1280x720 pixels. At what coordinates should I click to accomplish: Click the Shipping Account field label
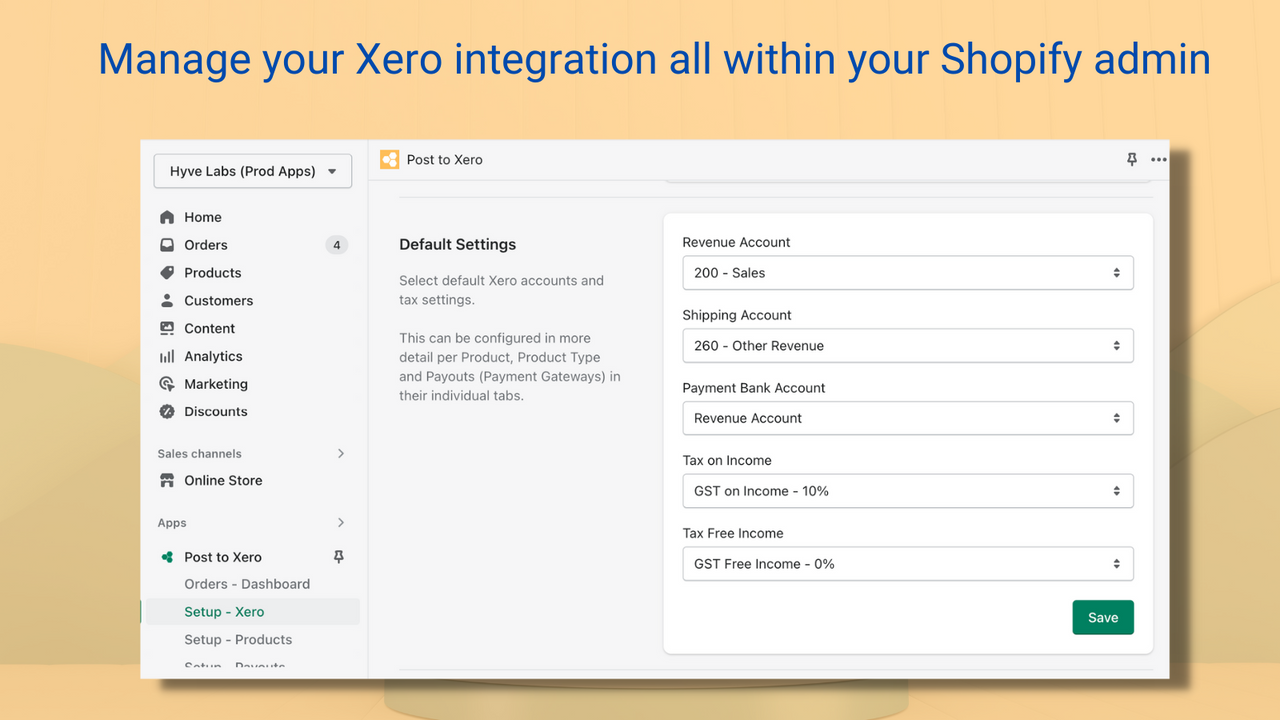click(x=737, y=315)
